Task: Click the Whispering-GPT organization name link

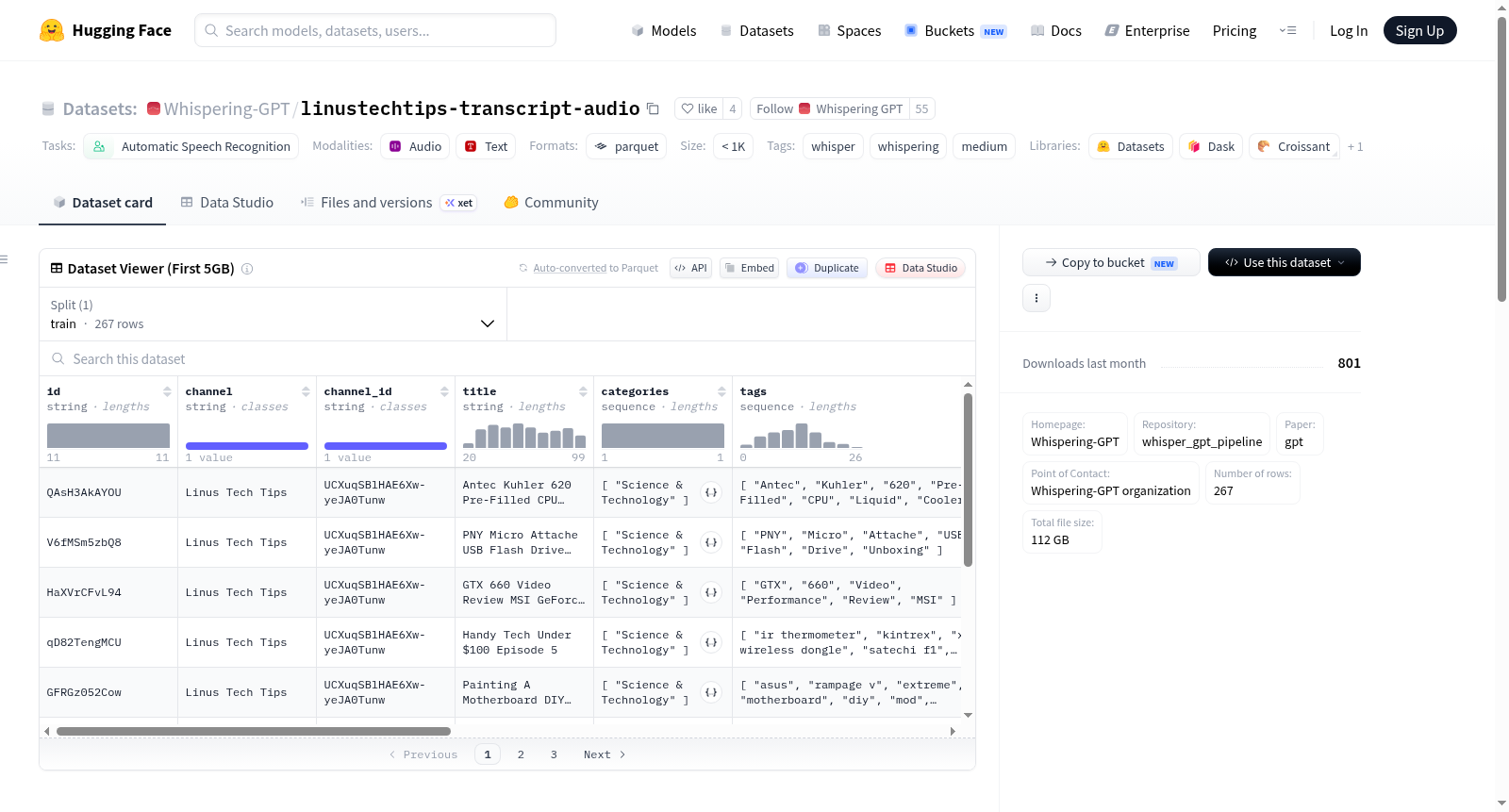Action: click(x=226, y=108)
